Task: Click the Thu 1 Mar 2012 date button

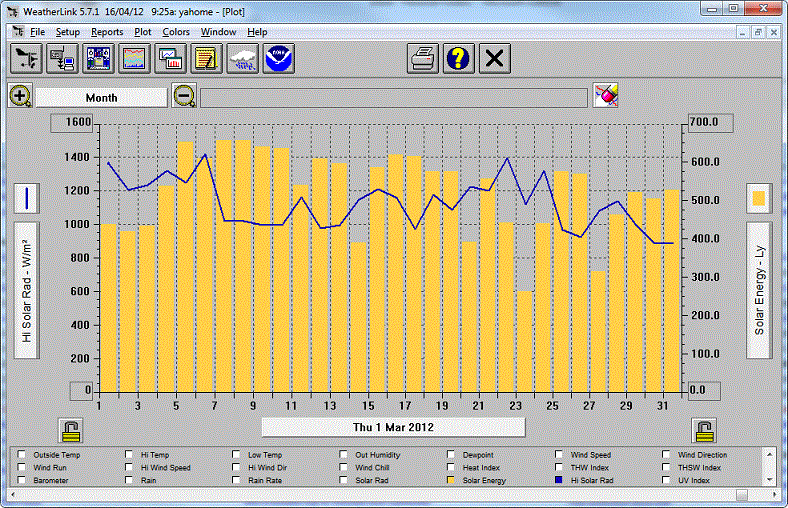Action: click(x=393, y=427)
